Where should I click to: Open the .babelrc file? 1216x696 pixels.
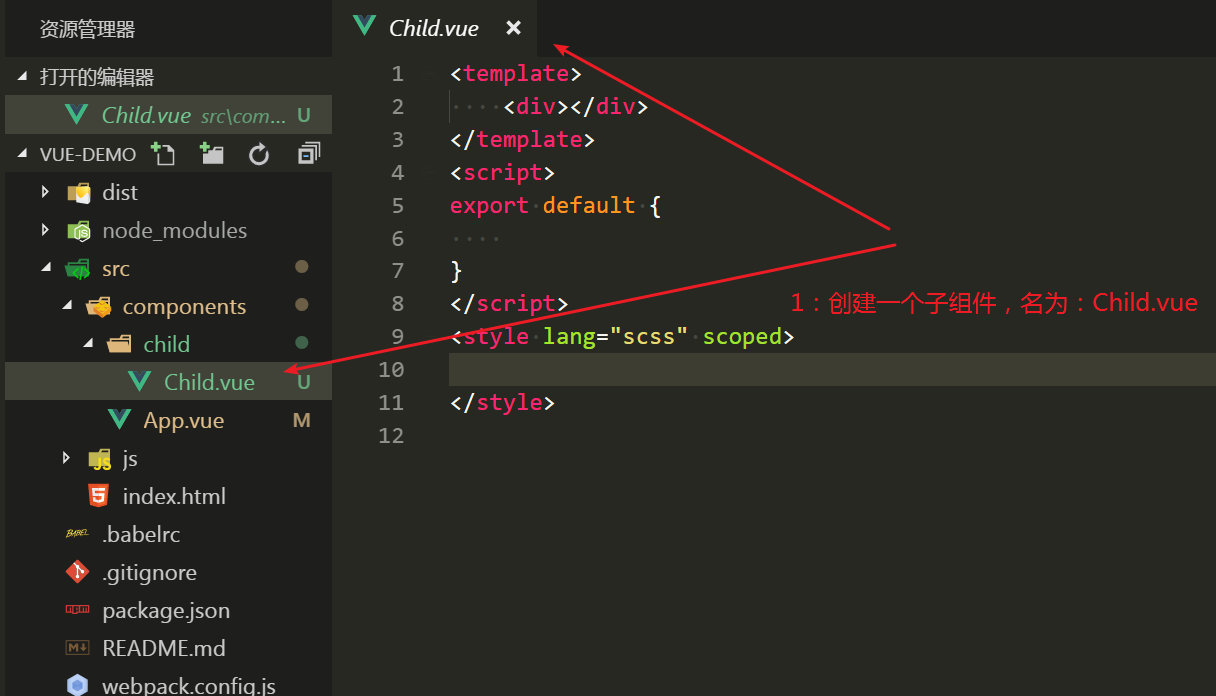168,534
